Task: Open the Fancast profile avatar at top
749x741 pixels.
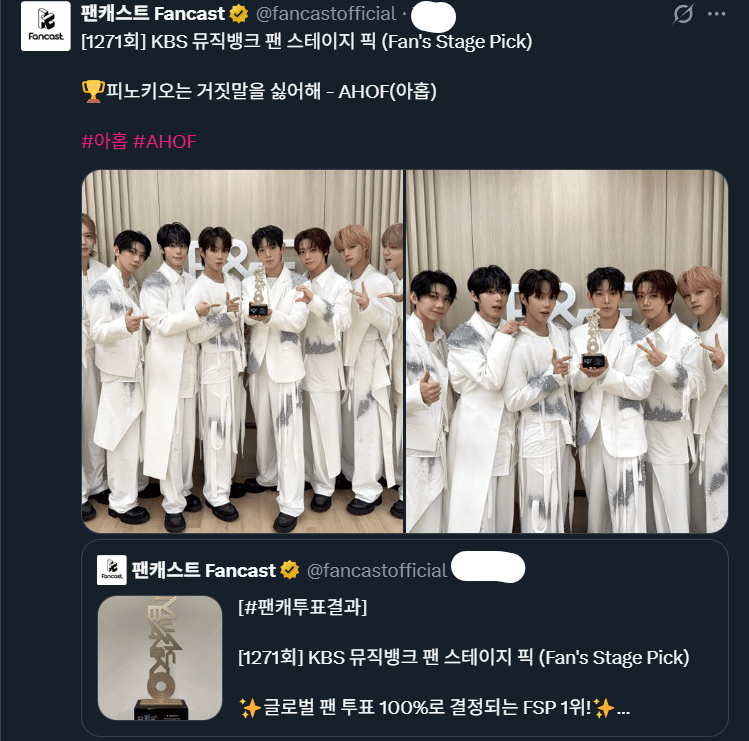Action: [45, 26]
